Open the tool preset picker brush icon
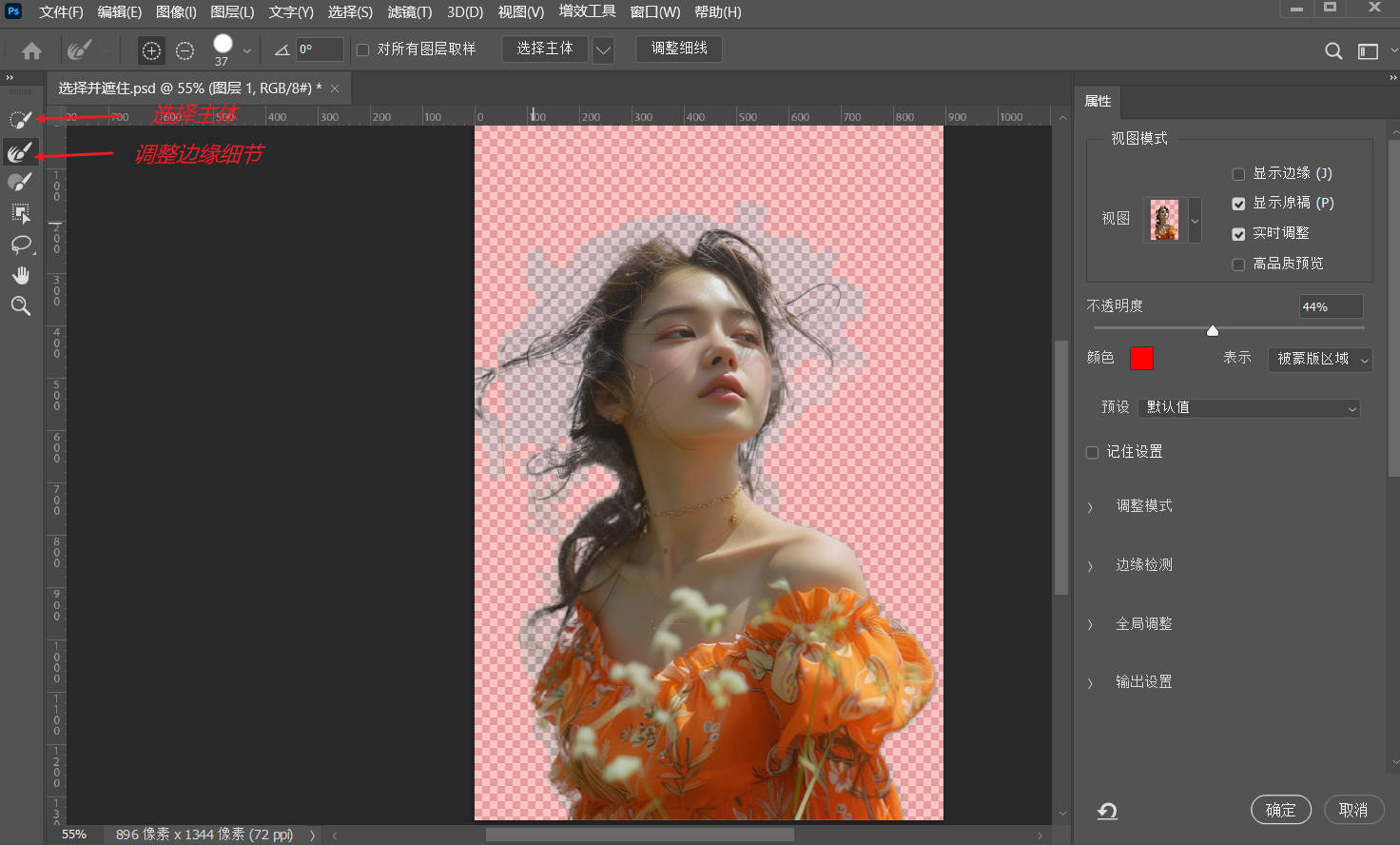 pos(79,49)
